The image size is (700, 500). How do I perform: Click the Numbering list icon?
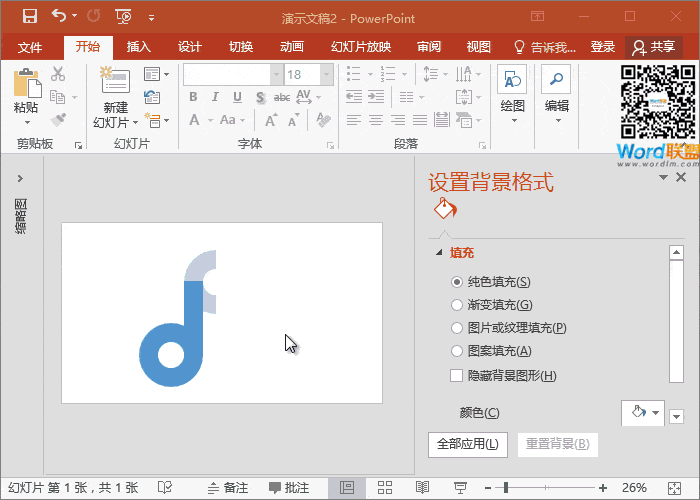pos(388,74)
